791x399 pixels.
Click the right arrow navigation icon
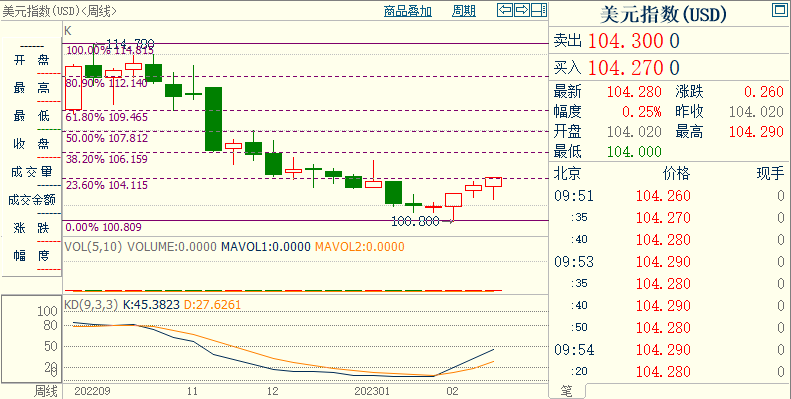click(522, 10)
